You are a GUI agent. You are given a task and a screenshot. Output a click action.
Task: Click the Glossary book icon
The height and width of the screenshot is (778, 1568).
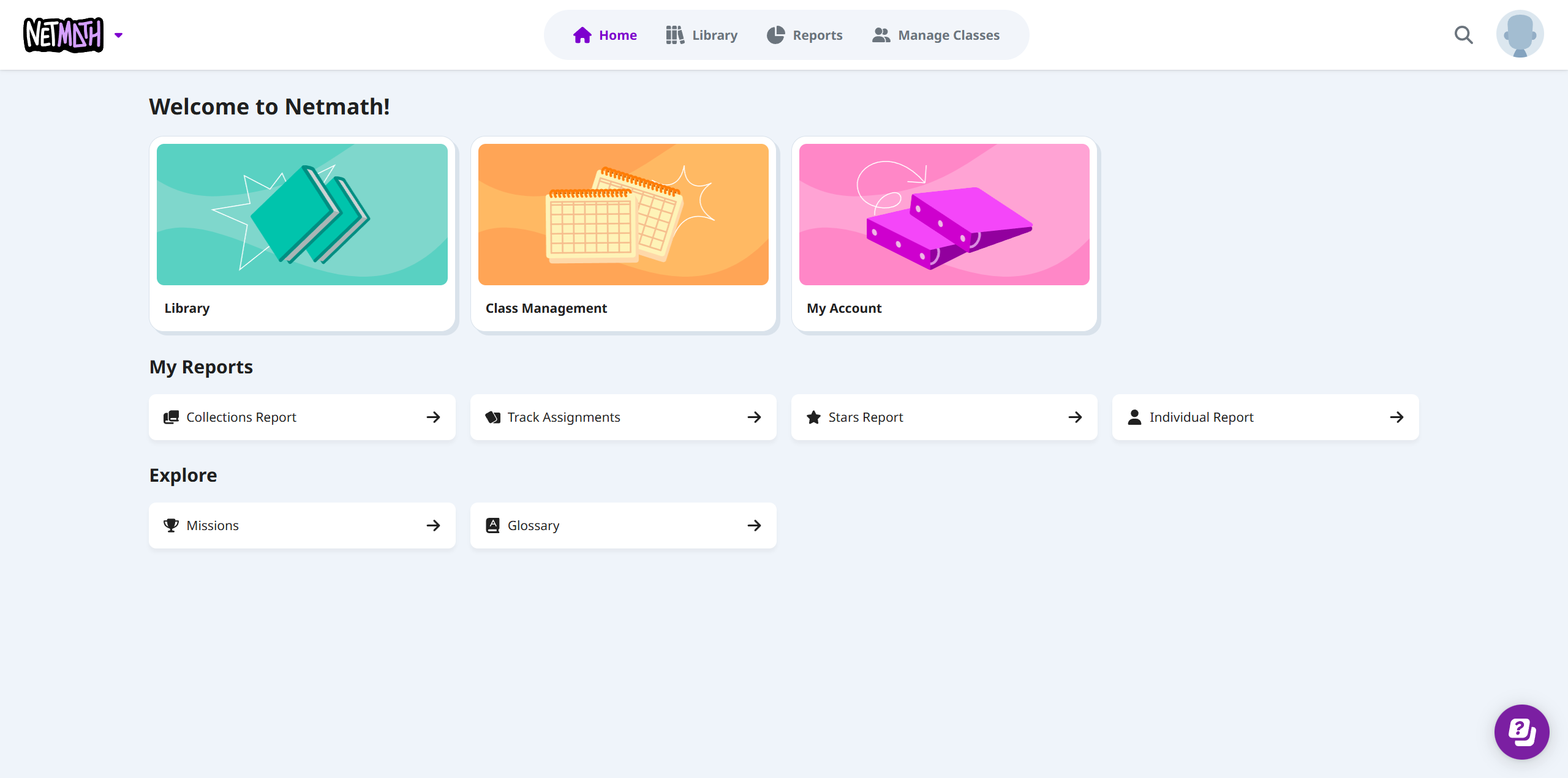coord(492,525)
